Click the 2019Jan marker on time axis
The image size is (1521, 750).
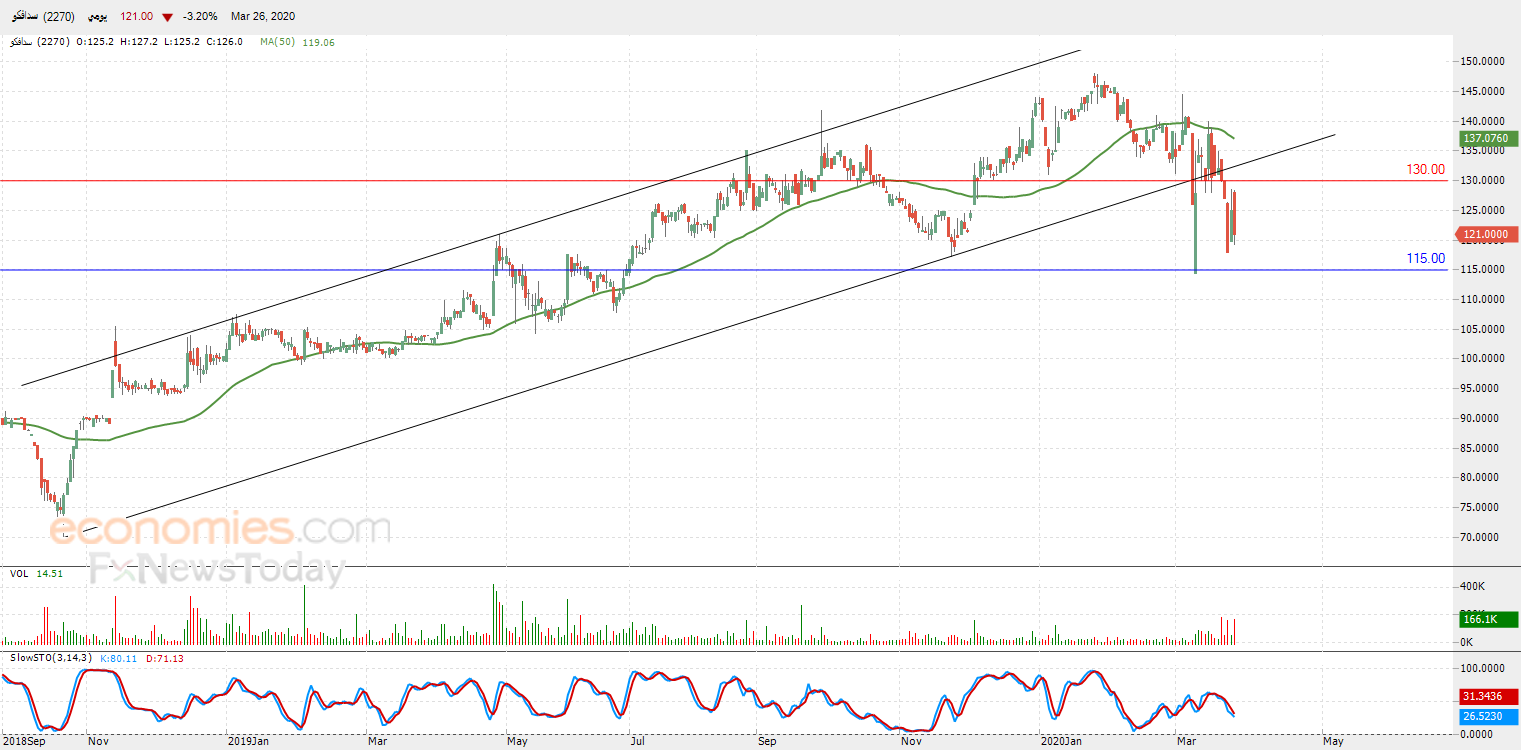(247, 741)
